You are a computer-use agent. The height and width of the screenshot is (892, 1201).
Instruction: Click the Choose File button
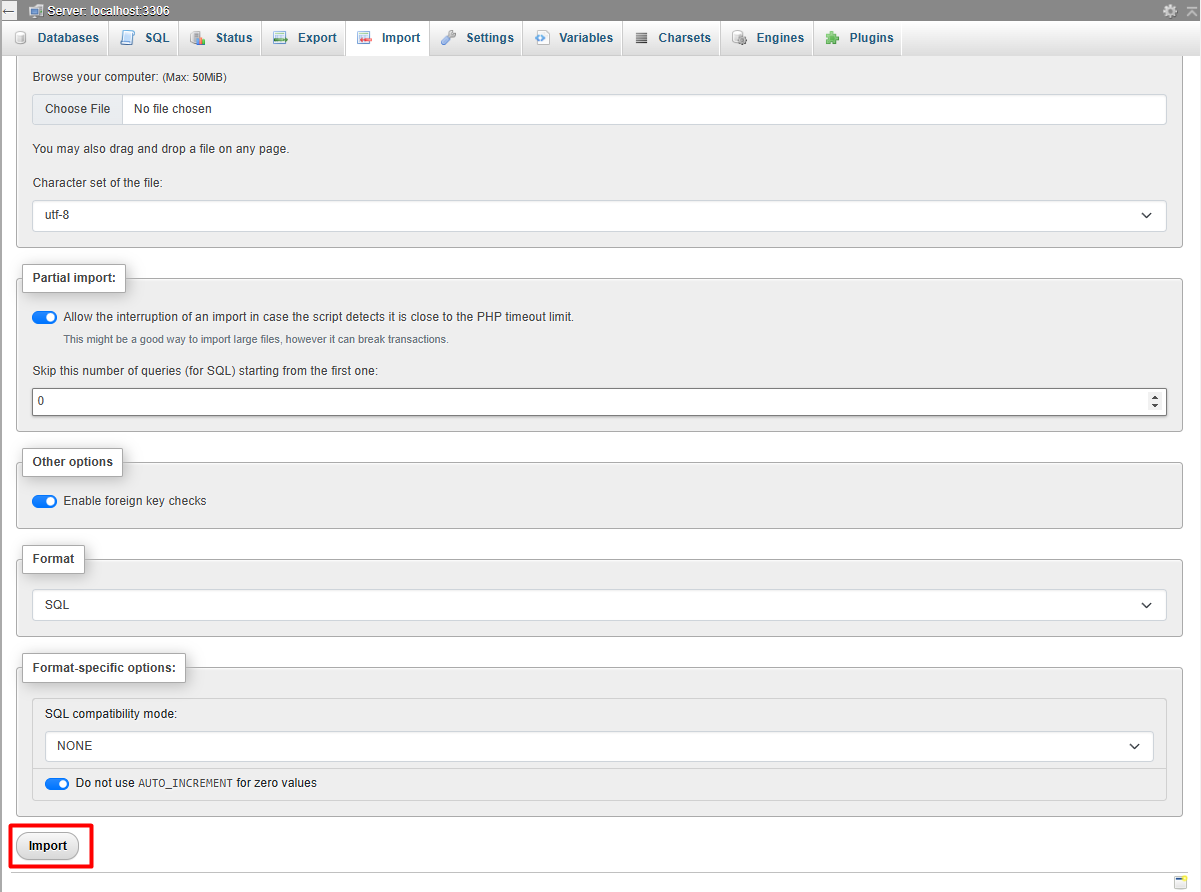[x=78, y=109]
